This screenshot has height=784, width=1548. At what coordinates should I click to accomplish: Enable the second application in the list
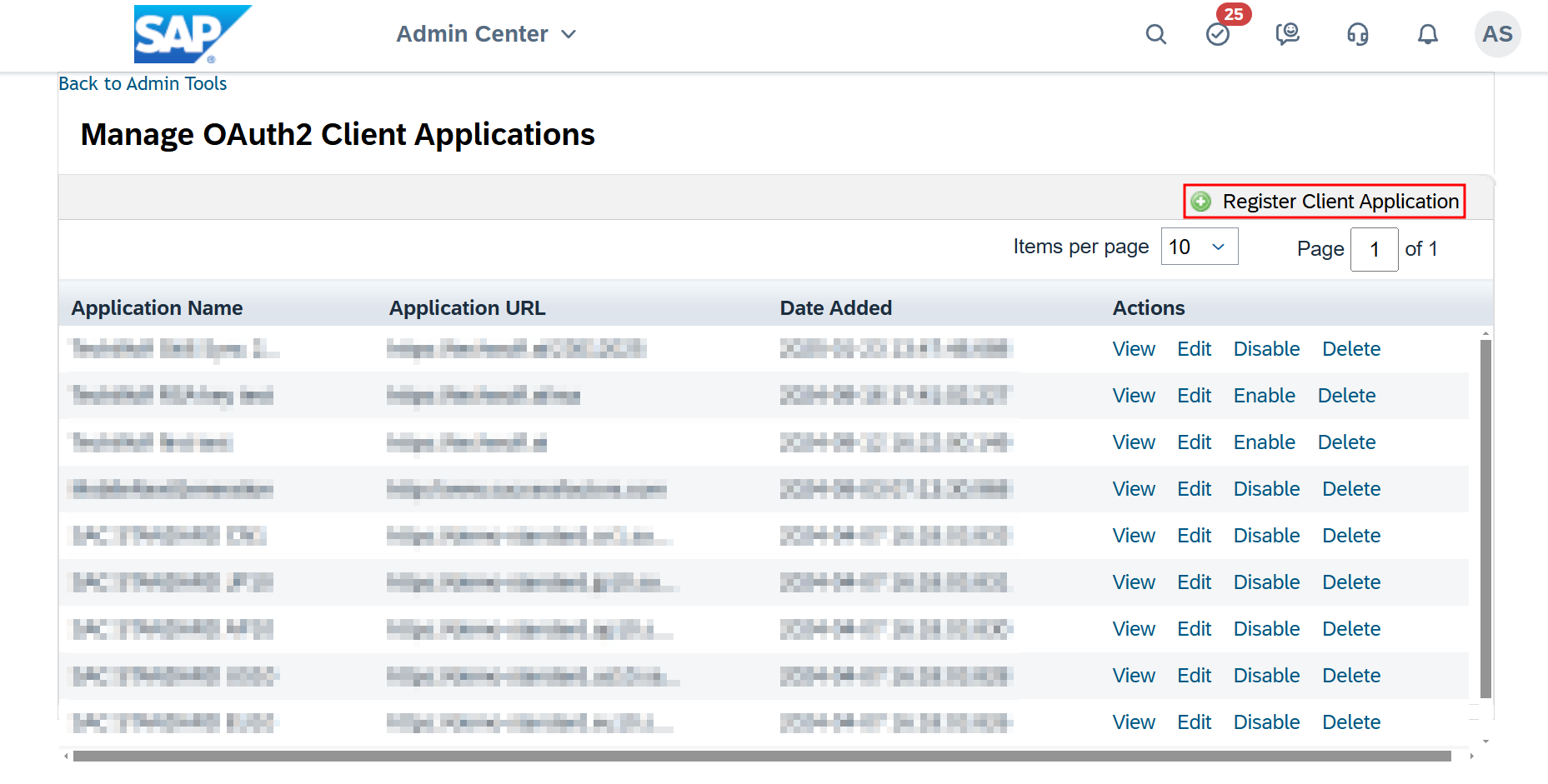point(1264,395)
